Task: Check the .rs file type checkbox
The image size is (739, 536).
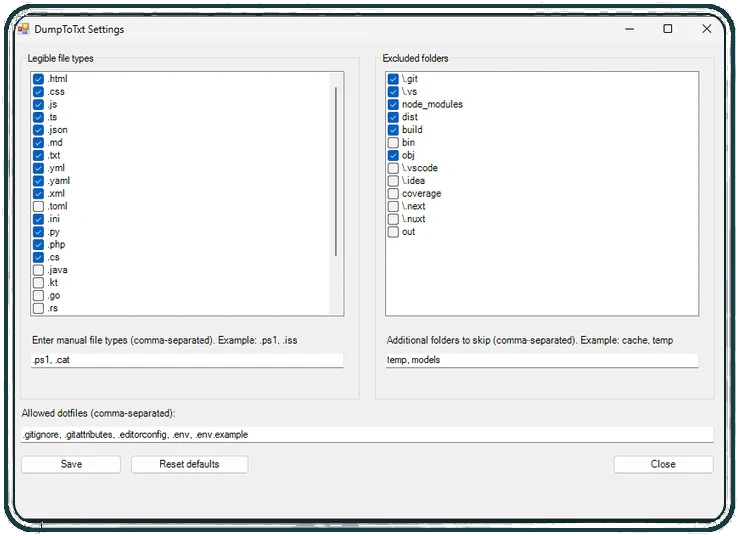Action: click(x=39, y=308)
